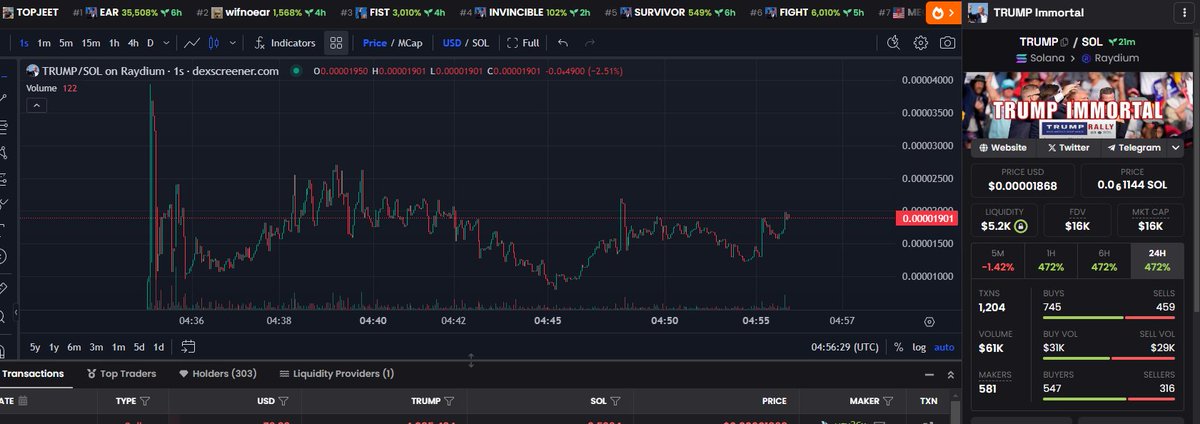Collapse transactions panel with double chevron
The height and width of the screenshot is (424, 1200).
[950, 374]
